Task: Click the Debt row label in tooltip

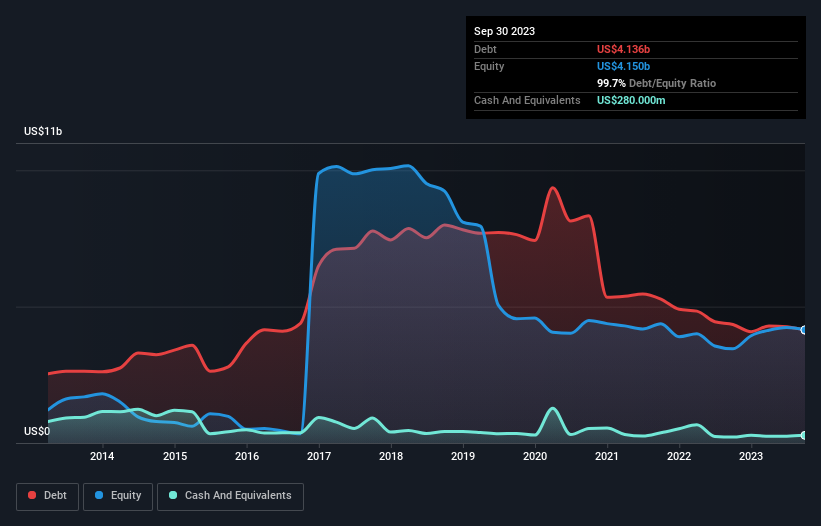Action: 485,49
